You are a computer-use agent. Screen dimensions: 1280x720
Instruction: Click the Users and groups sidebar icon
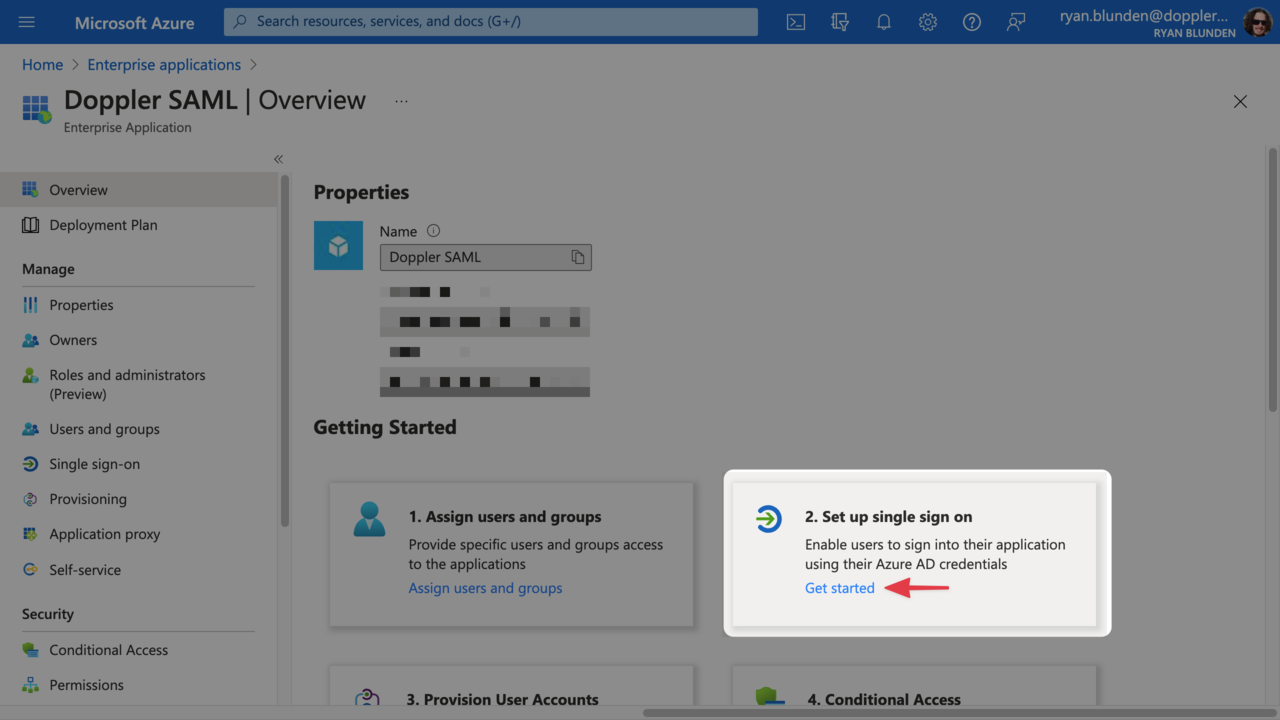[30, 429]
